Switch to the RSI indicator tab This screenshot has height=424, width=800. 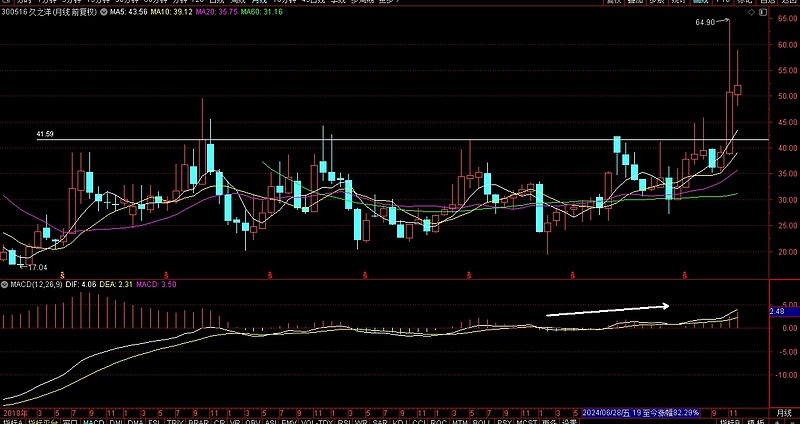point(345,421)
